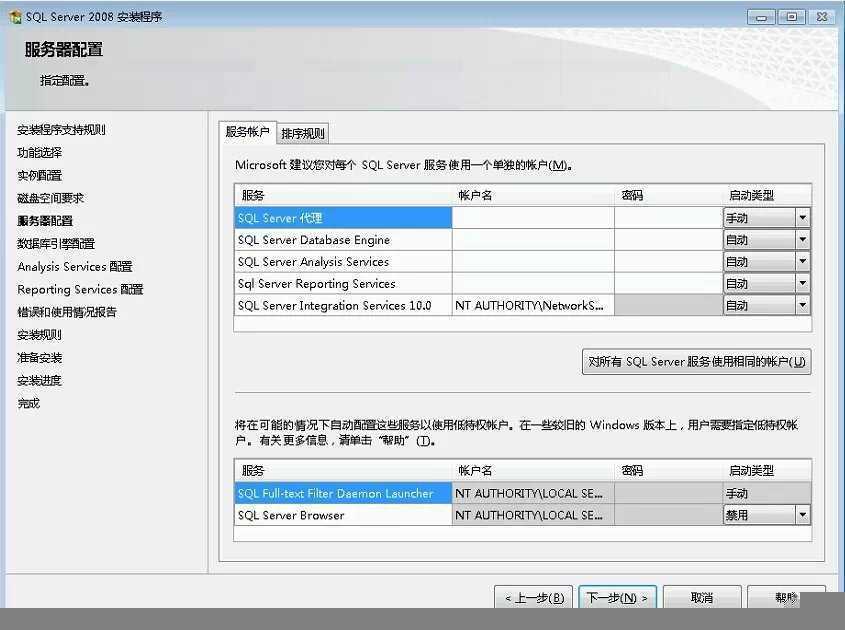Click account name cell for Sql Server Reporting Services

point(533,283)
